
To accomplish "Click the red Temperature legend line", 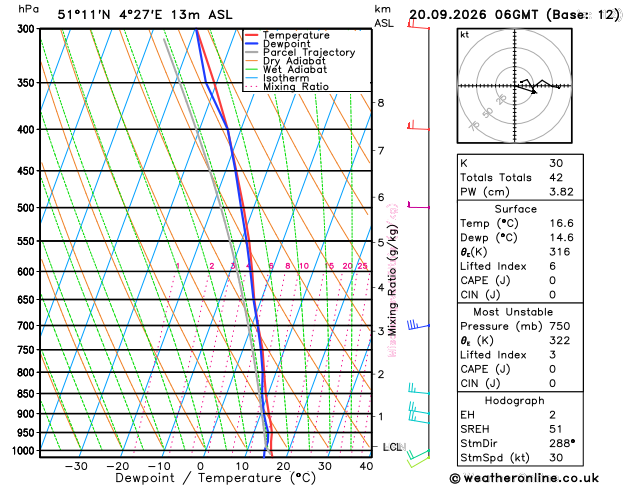I will click(252, 35).
